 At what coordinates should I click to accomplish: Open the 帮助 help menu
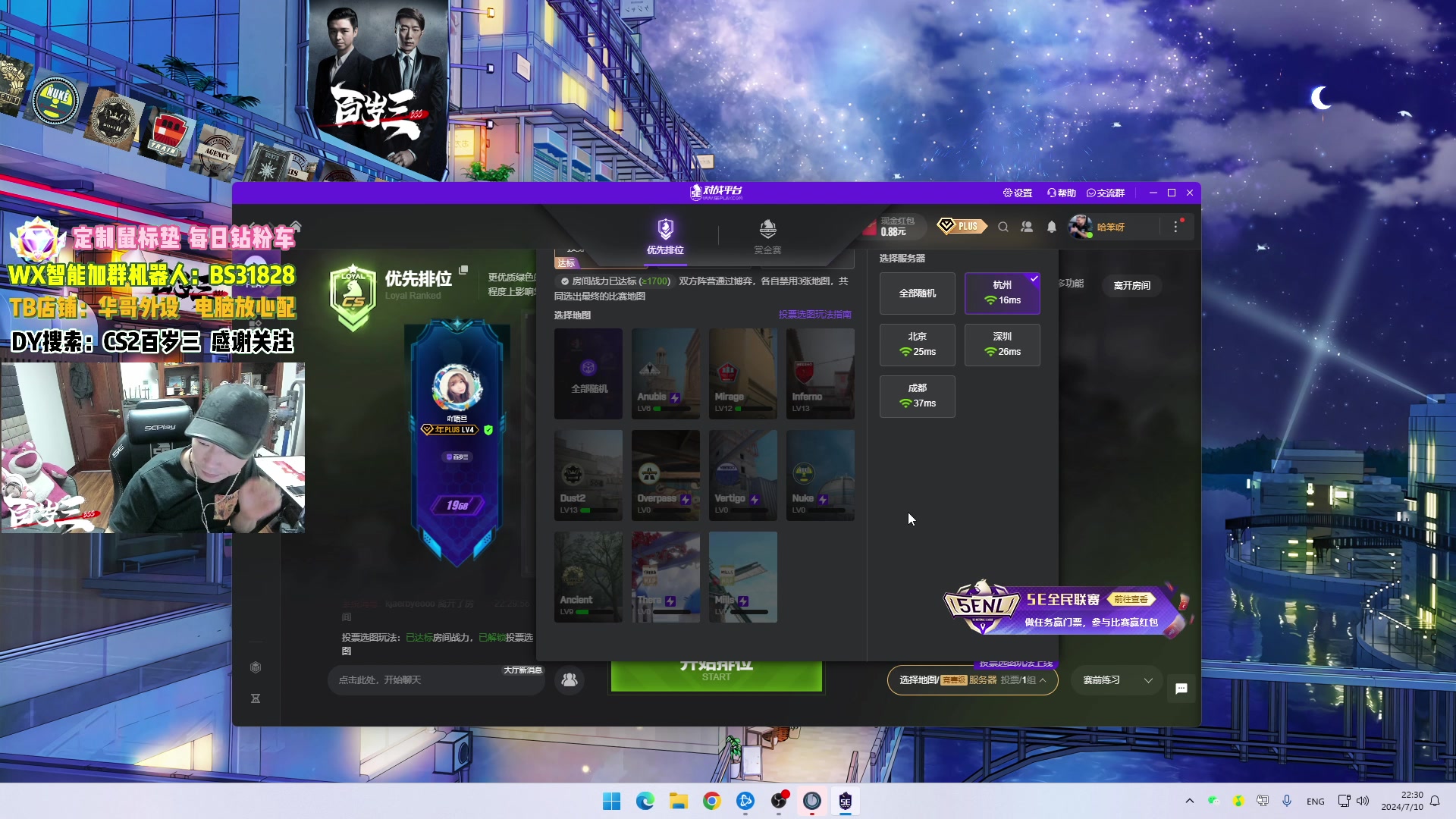point(1062,193)
